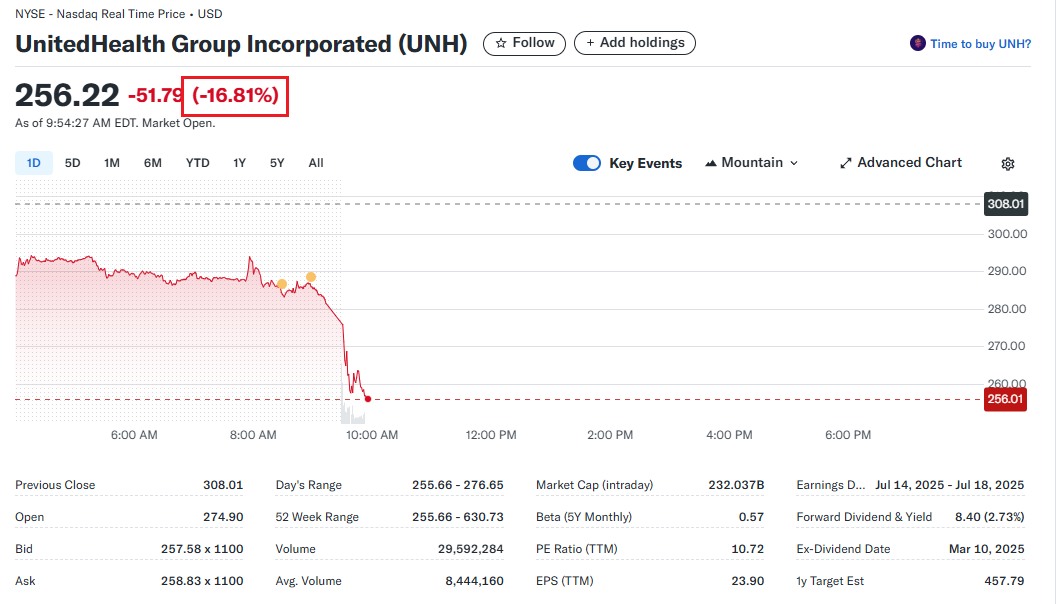Open chart settings gear icon
The image size is (1056, 604).
click(x=1008, y=164)
